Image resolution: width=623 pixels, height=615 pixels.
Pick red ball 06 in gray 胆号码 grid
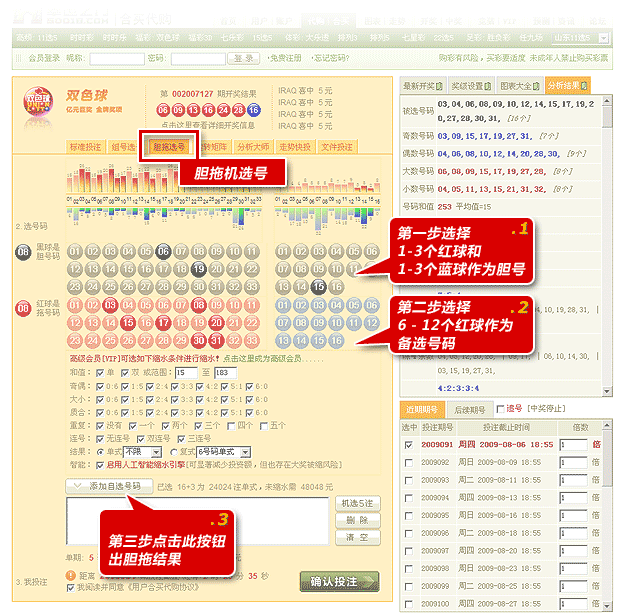pos(163,251)
